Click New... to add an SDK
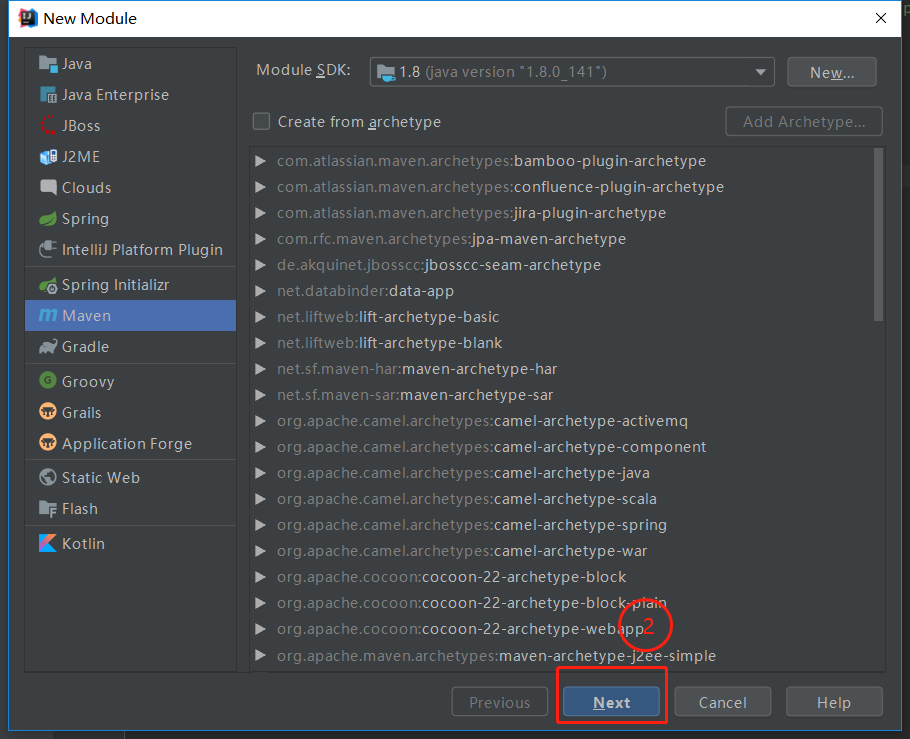Viewport: 910px width, 739px height. coord(832,72)
